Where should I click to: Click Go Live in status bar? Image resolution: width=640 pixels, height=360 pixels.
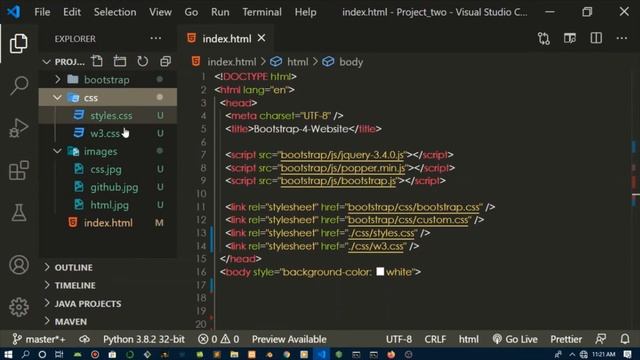tap(515, 339)
